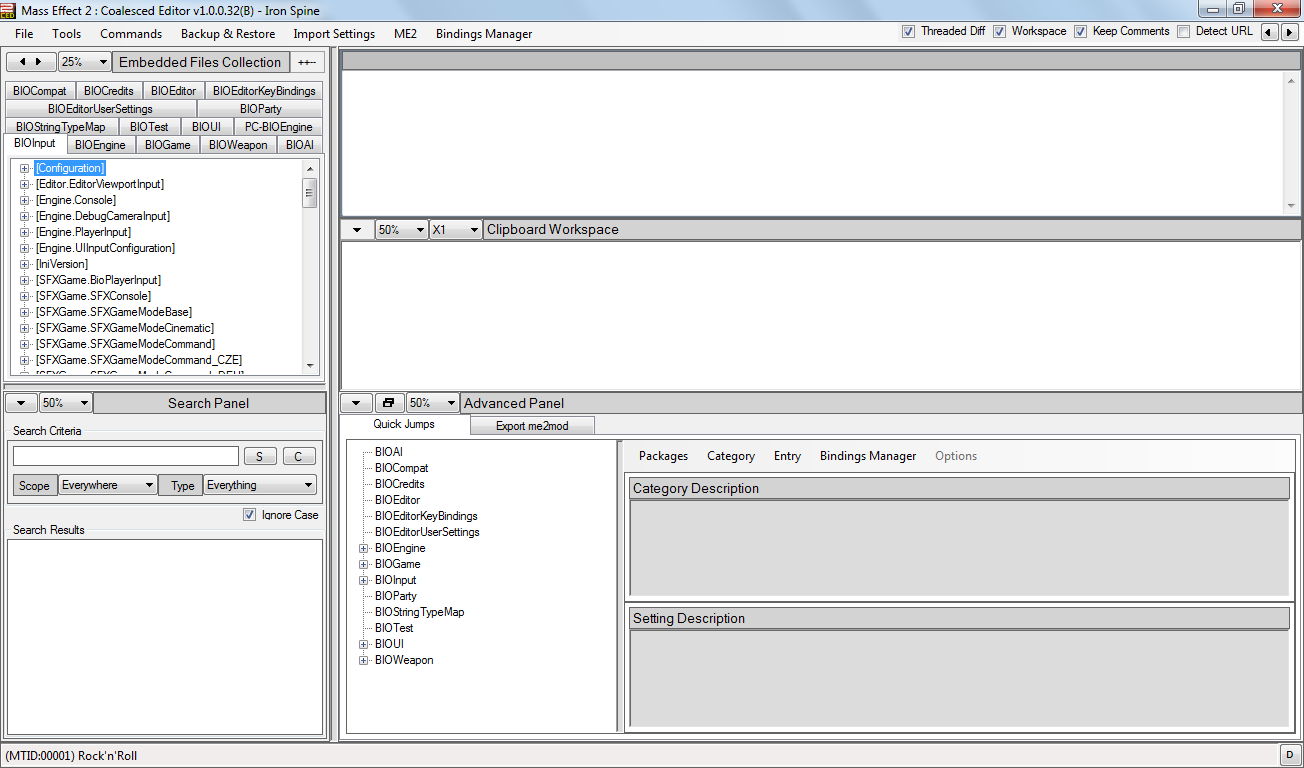Select [Engine.PlayerInput] in the tree

tap(83, 232)
